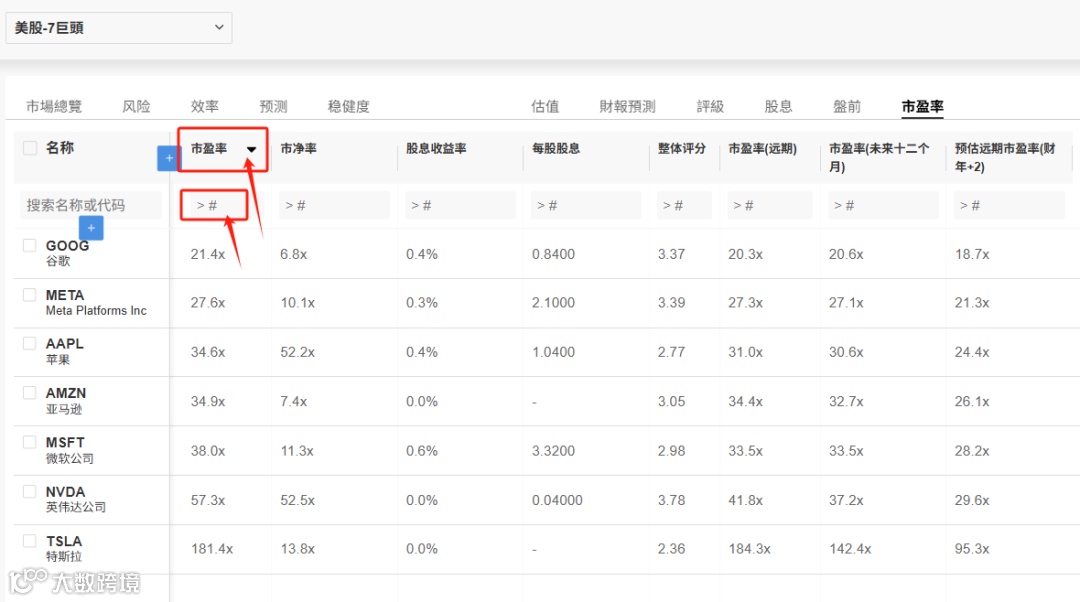Click GOOG's 18.7x estimated forward P/E
This screenshot has width=1080, height=602.
(972, 254)
